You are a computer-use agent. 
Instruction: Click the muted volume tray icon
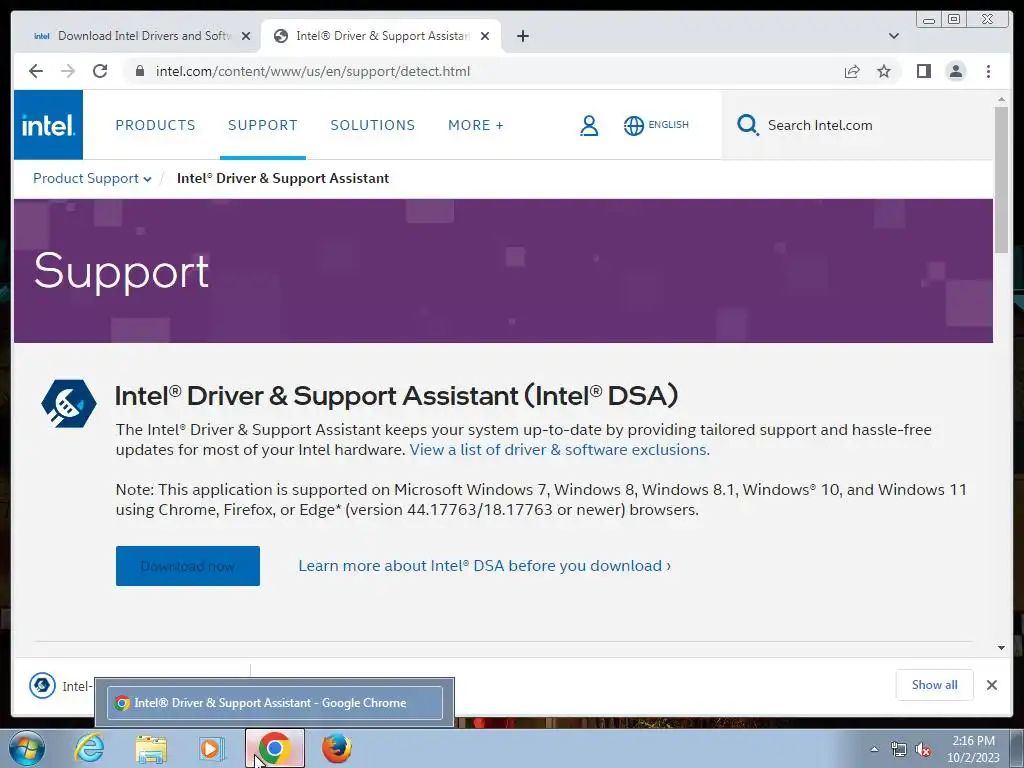(923, 749)
